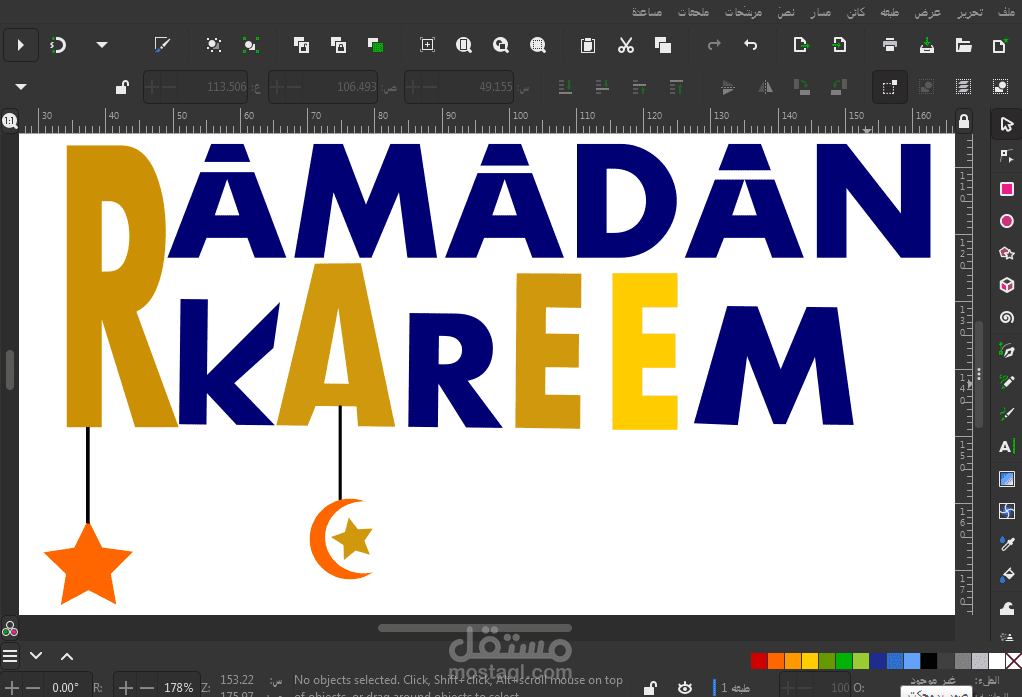Click palette chevron down arrow

(36, 656)
